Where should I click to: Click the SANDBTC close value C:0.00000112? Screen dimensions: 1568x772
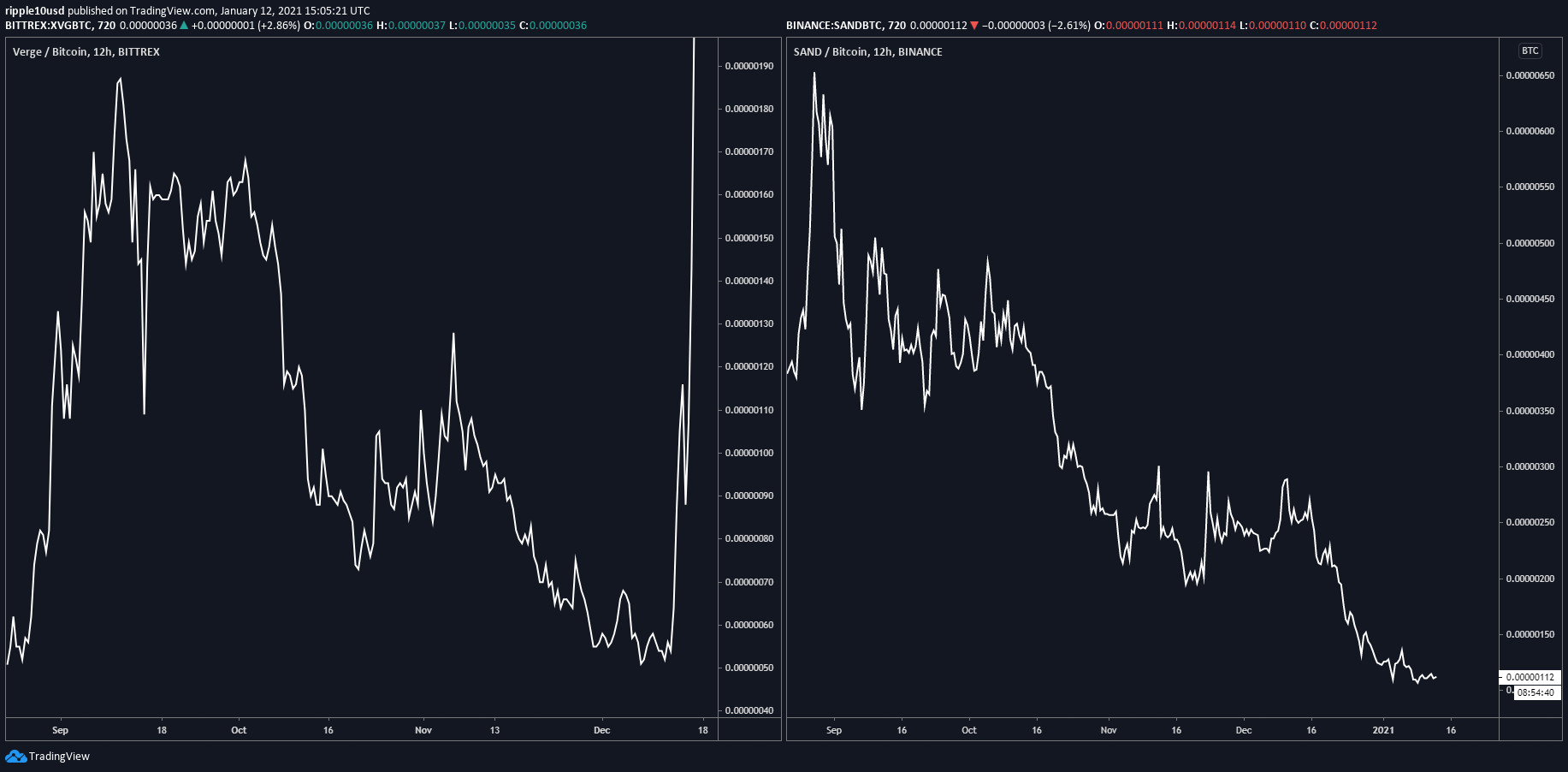[x=1343, y=25]
